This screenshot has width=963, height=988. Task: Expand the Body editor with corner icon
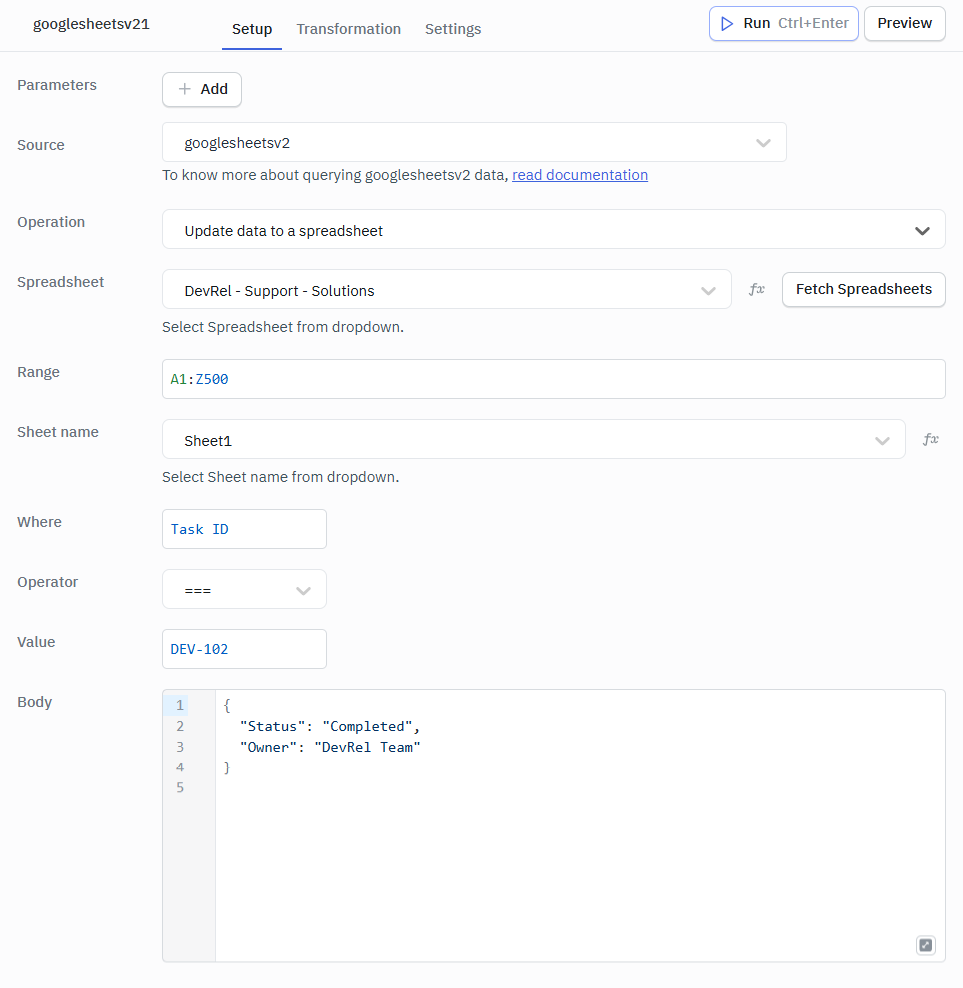[x=926, y=945]
